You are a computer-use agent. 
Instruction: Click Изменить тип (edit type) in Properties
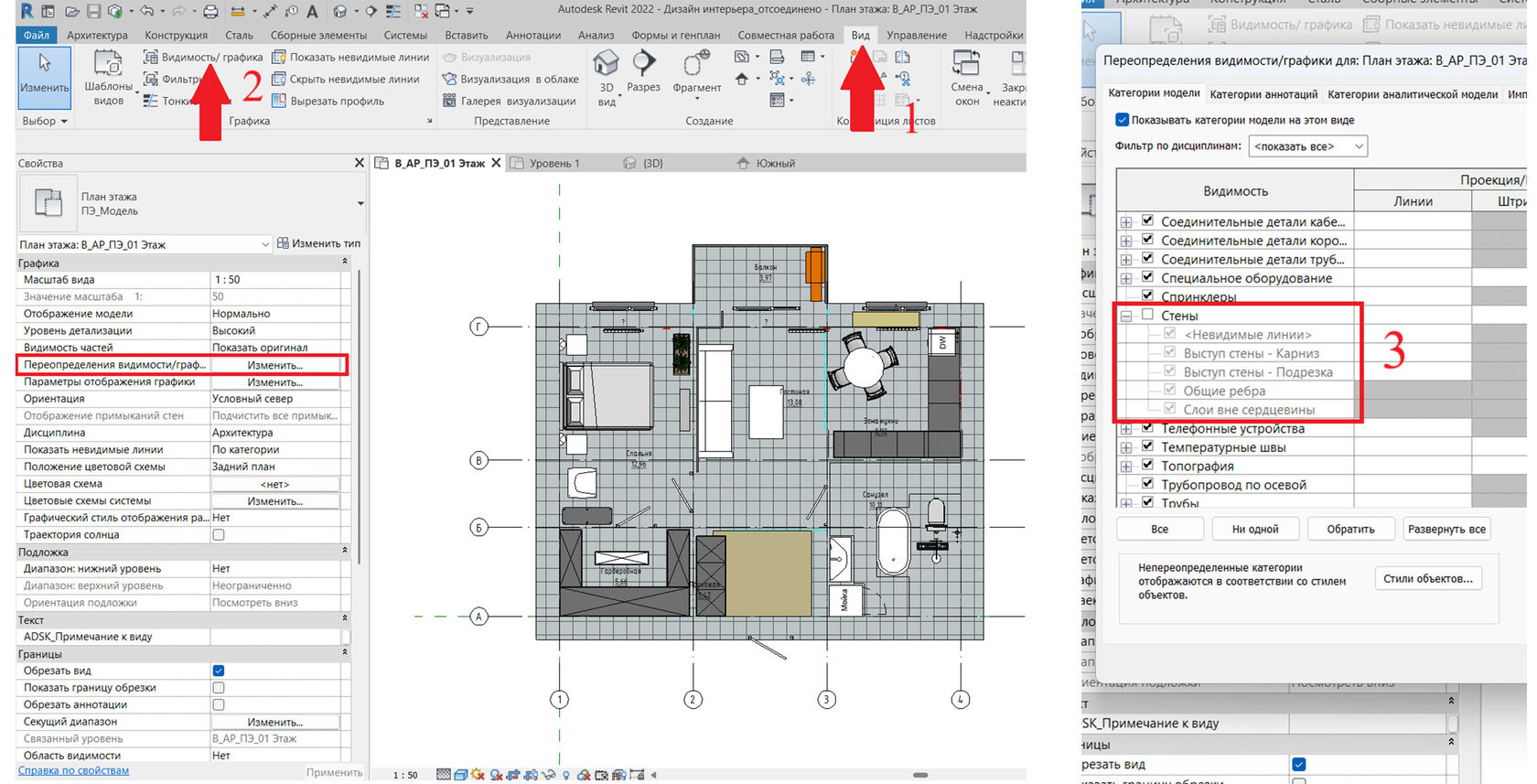[318, 243]
